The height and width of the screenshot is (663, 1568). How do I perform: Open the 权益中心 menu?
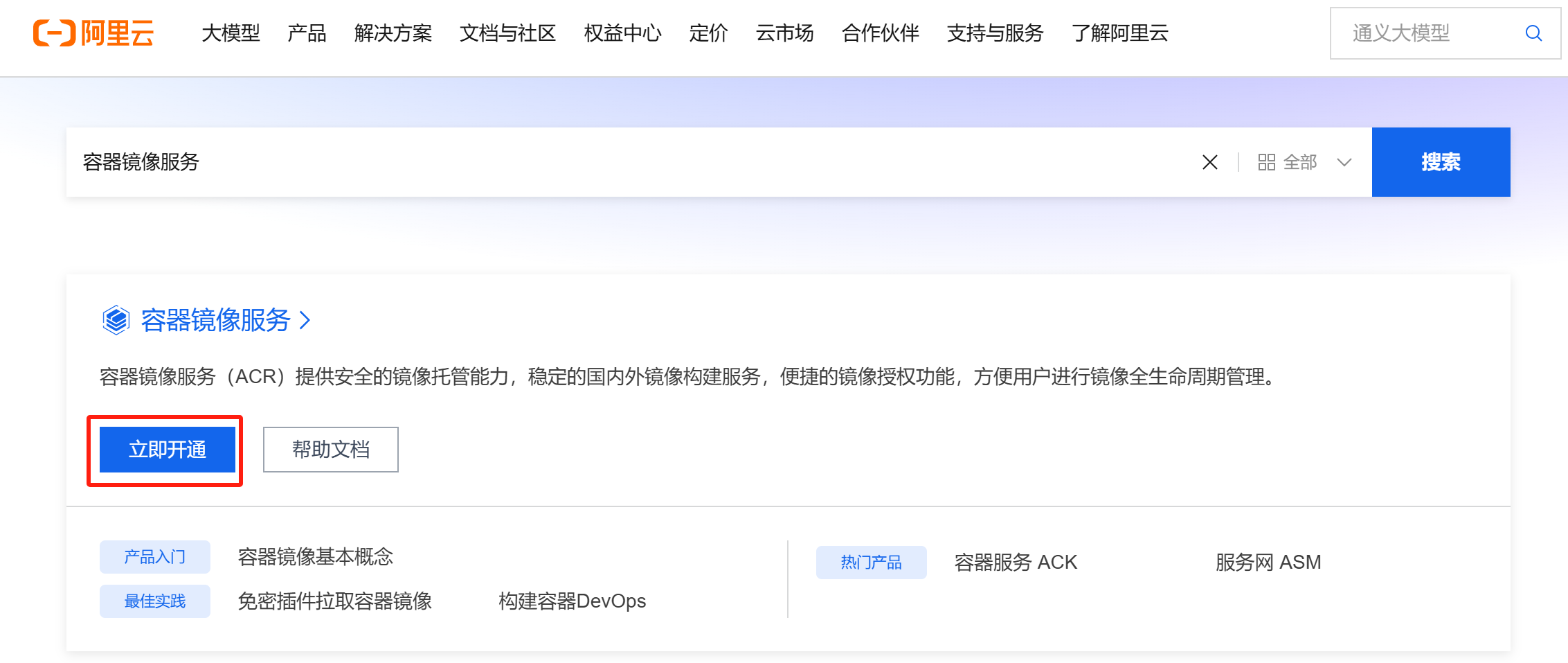[622, 33]
